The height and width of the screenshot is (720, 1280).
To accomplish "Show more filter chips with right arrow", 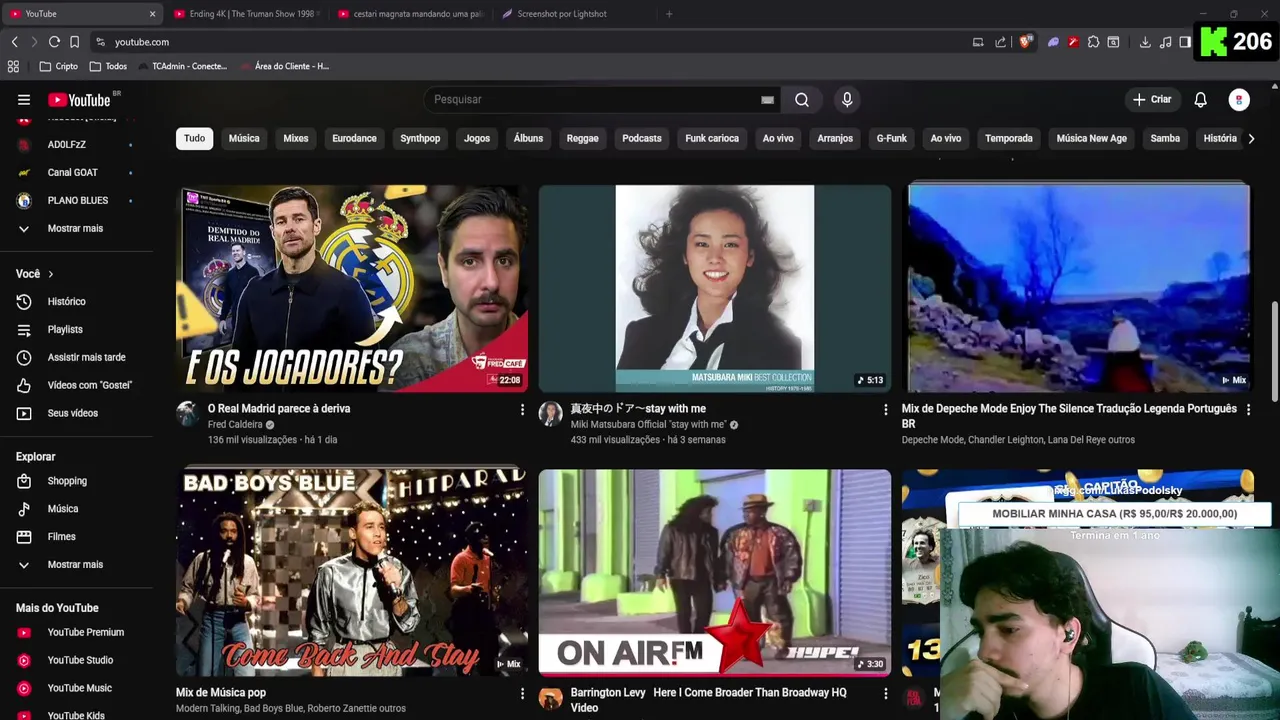I will (x=1251, y=139).
